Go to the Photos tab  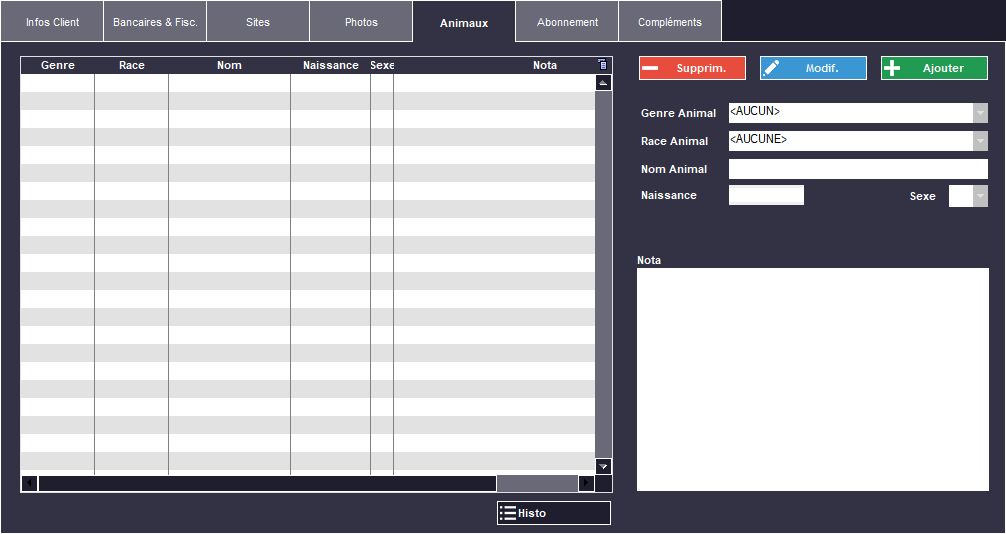click(361, 22)
